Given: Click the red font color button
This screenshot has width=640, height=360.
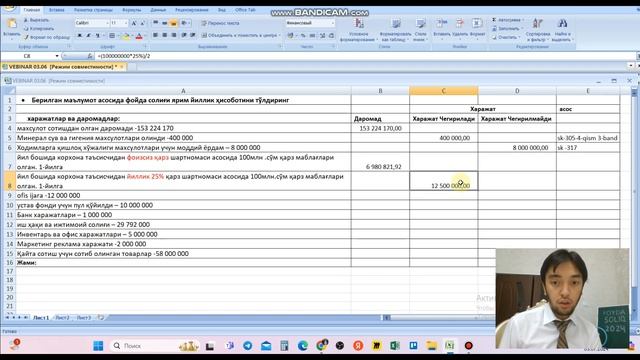Looking at the screenshot, I should (139, 36).
